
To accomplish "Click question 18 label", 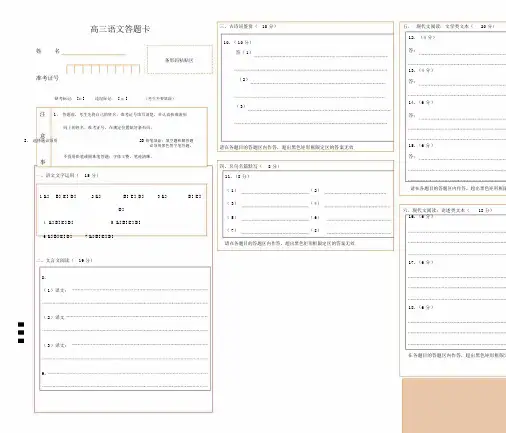I will (421, 307).
